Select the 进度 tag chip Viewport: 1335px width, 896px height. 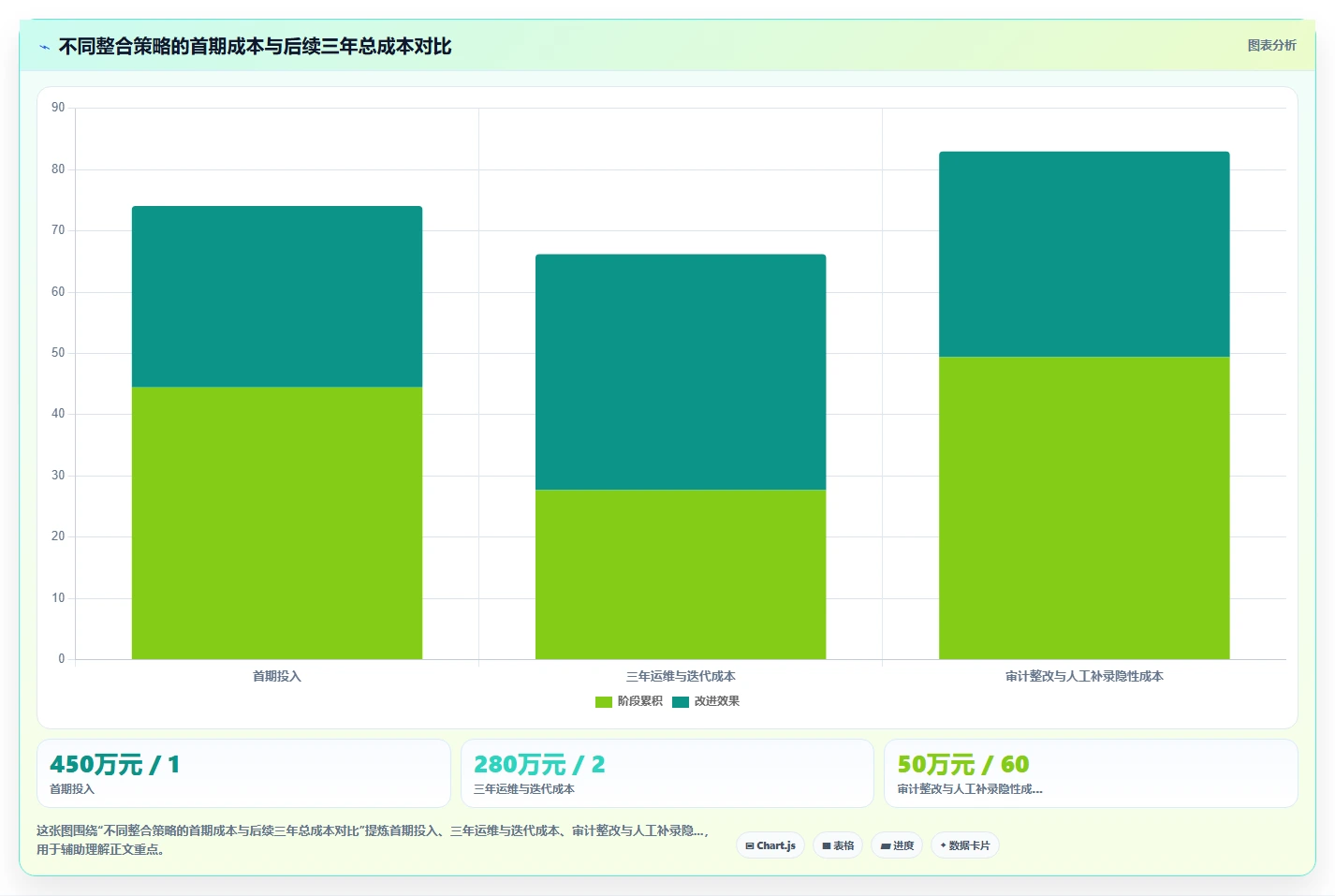tap(897, 845)
